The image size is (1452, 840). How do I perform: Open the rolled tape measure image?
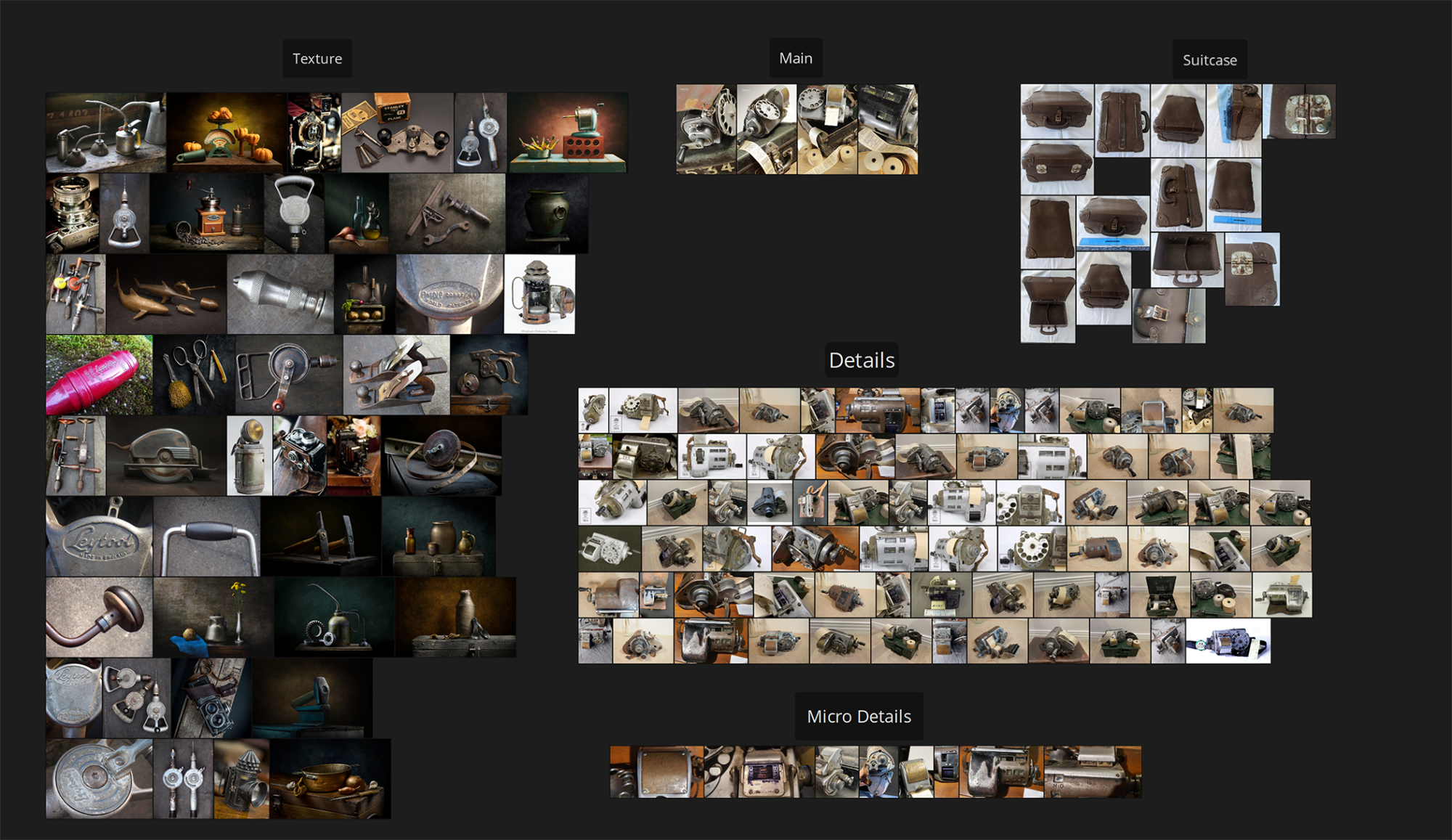441,456
